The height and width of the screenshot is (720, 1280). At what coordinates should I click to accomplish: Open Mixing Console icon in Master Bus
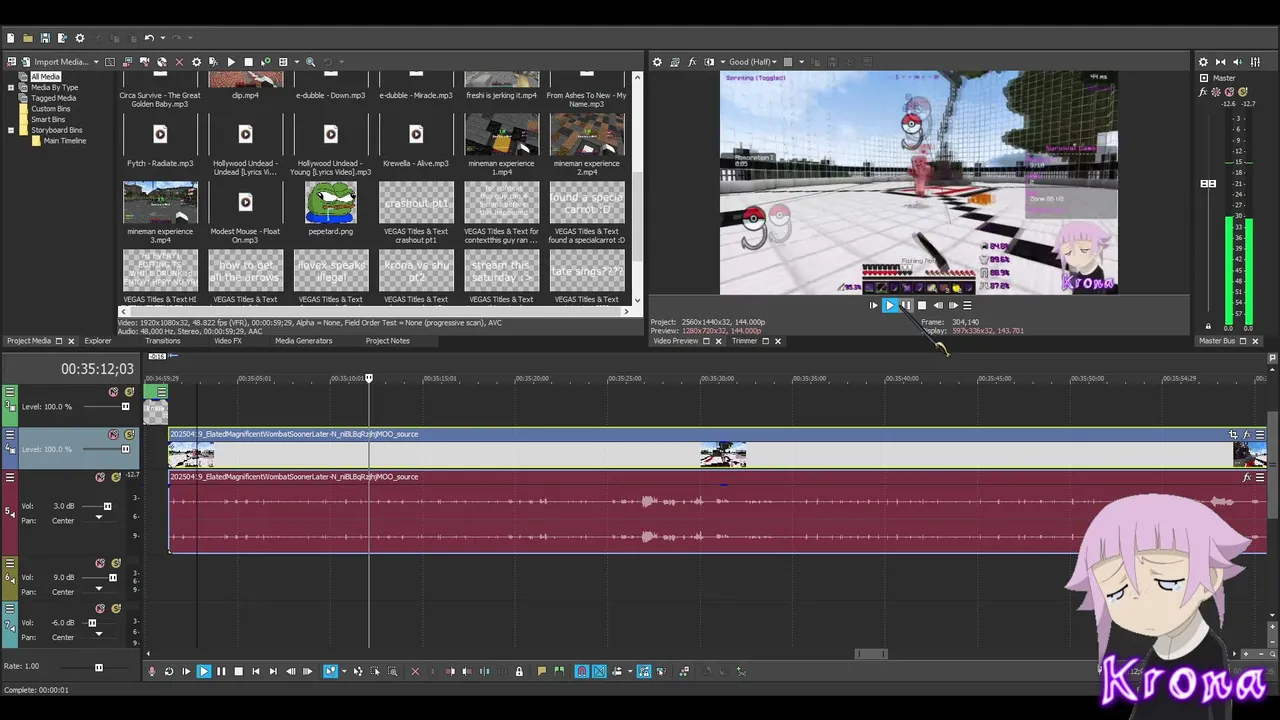pyautogui.click(x=1255, y=62)
